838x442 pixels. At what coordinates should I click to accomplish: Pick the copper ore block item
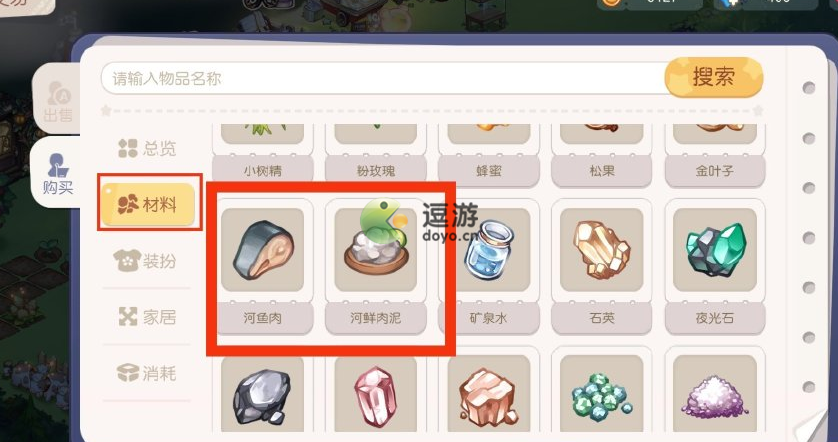pyautogui.click(x=489, y=394)
